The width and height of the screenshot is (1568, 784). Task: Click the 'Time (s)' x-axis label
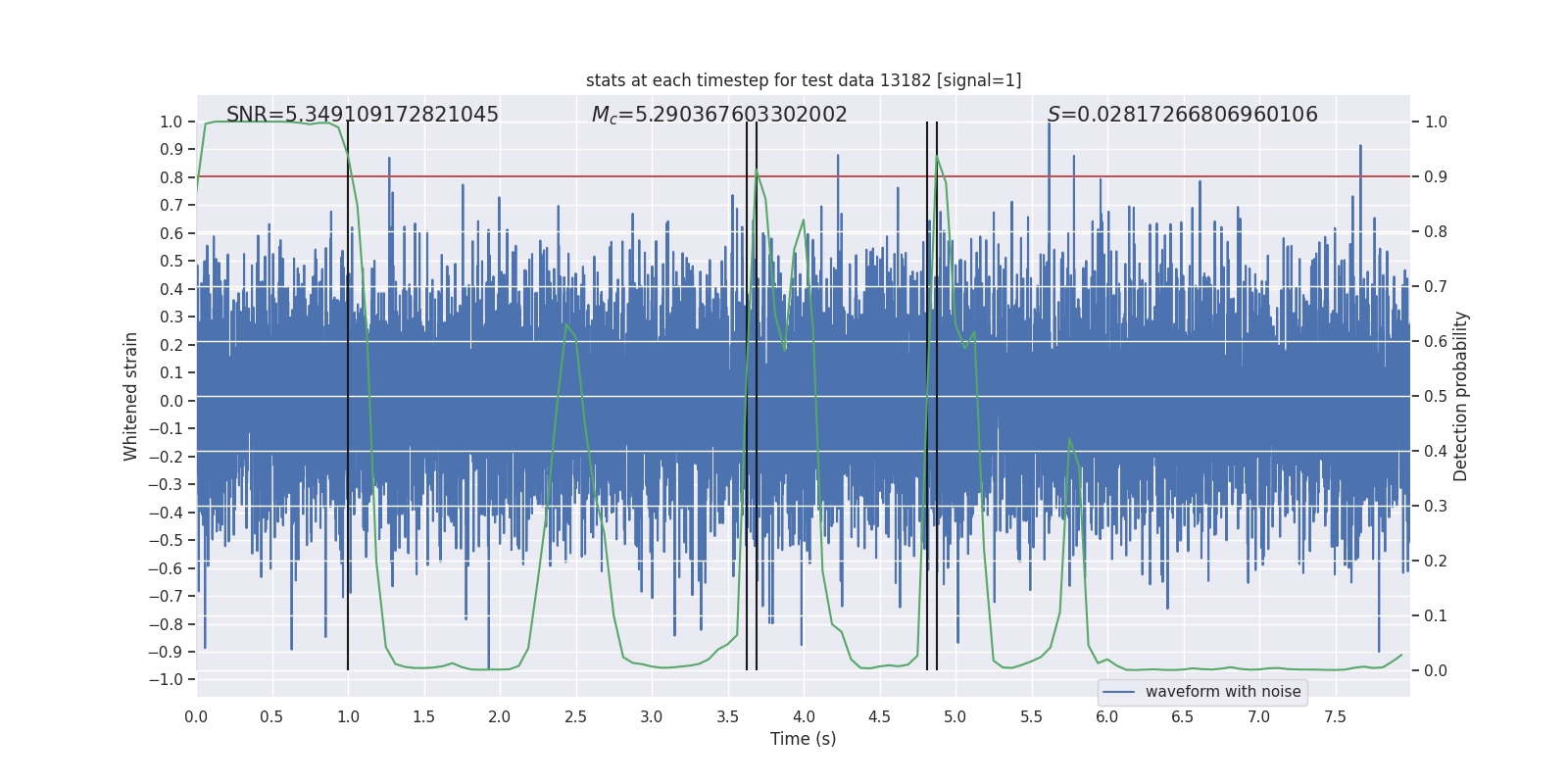(803, 739)
